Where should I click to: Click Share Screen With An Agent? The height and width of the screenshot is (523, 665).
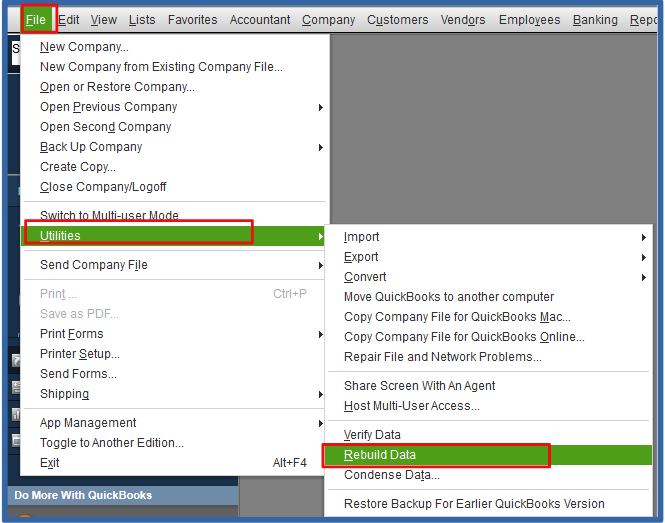pyautogui.click(x=489, y=386)
